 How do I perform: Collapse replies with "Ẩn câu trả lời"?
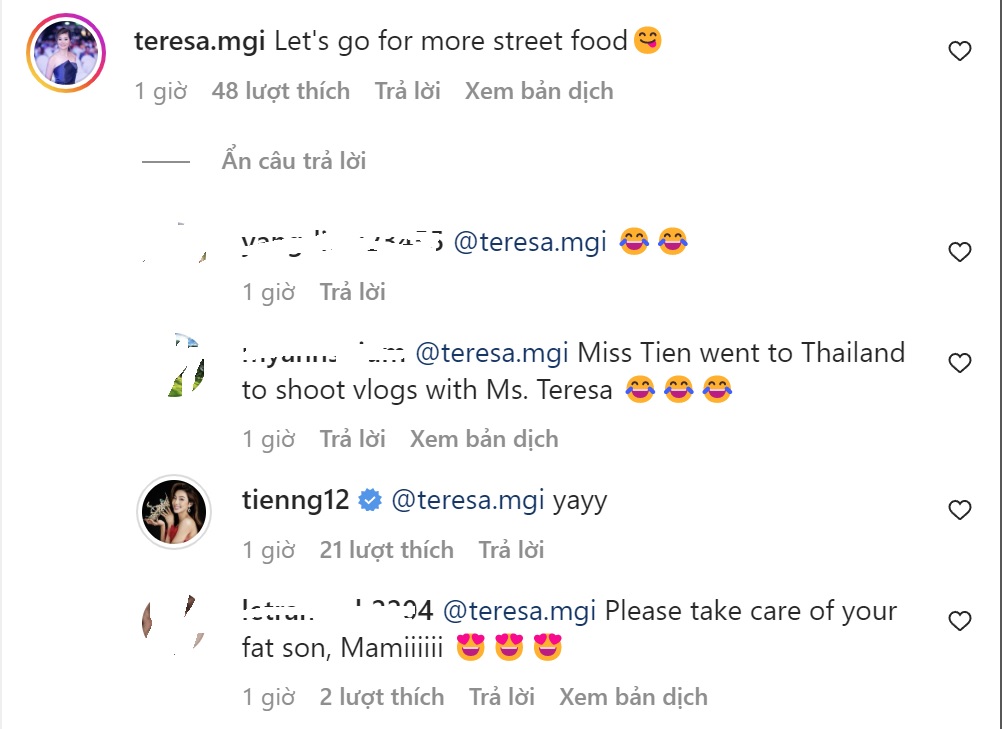click(x=293, y=161)
